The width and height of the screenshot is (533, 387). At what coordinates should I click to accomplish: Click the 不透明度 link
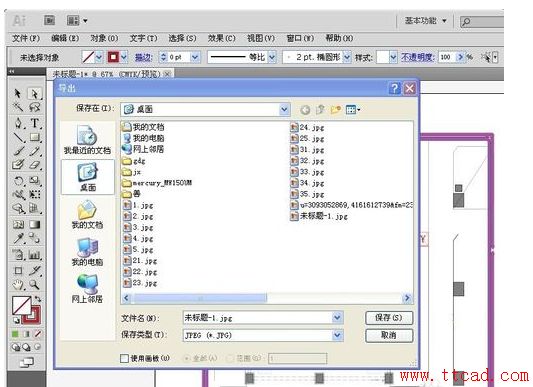tap(417, 57)
